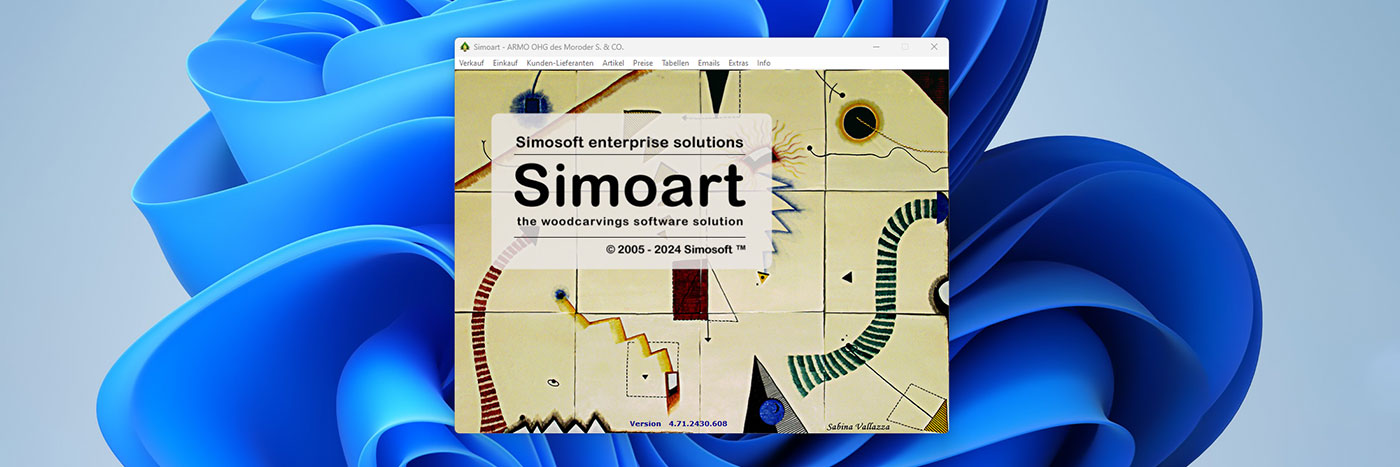Viewport: 1400px width, 467px height.
Task: Open the Einkauf menu
Action: tap(505, 63)
